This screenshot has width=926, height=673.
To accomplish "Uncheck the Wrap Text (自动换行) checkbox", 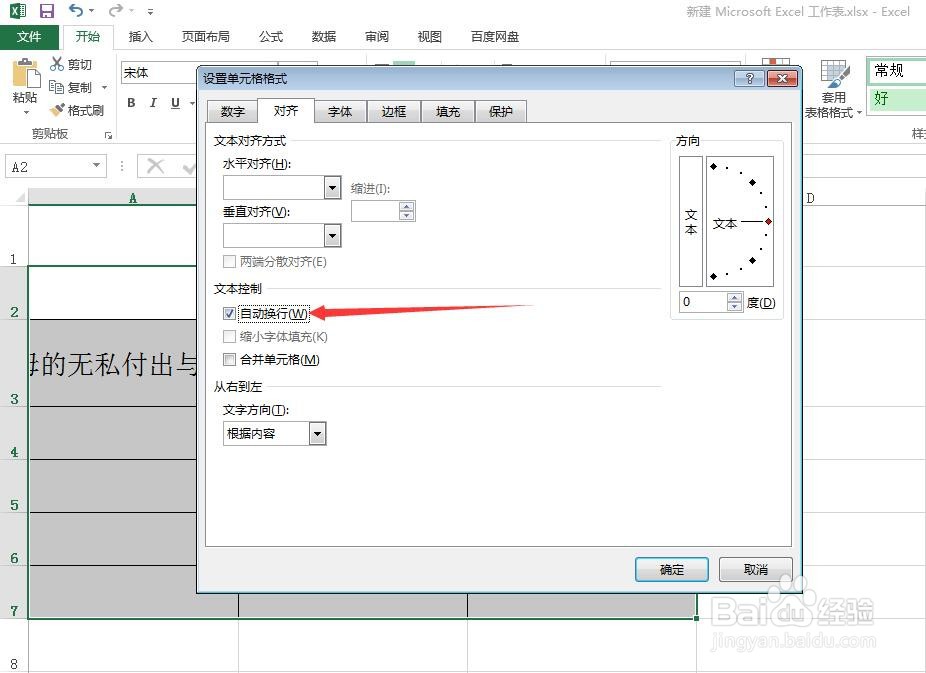I will (x=230, y=313).
